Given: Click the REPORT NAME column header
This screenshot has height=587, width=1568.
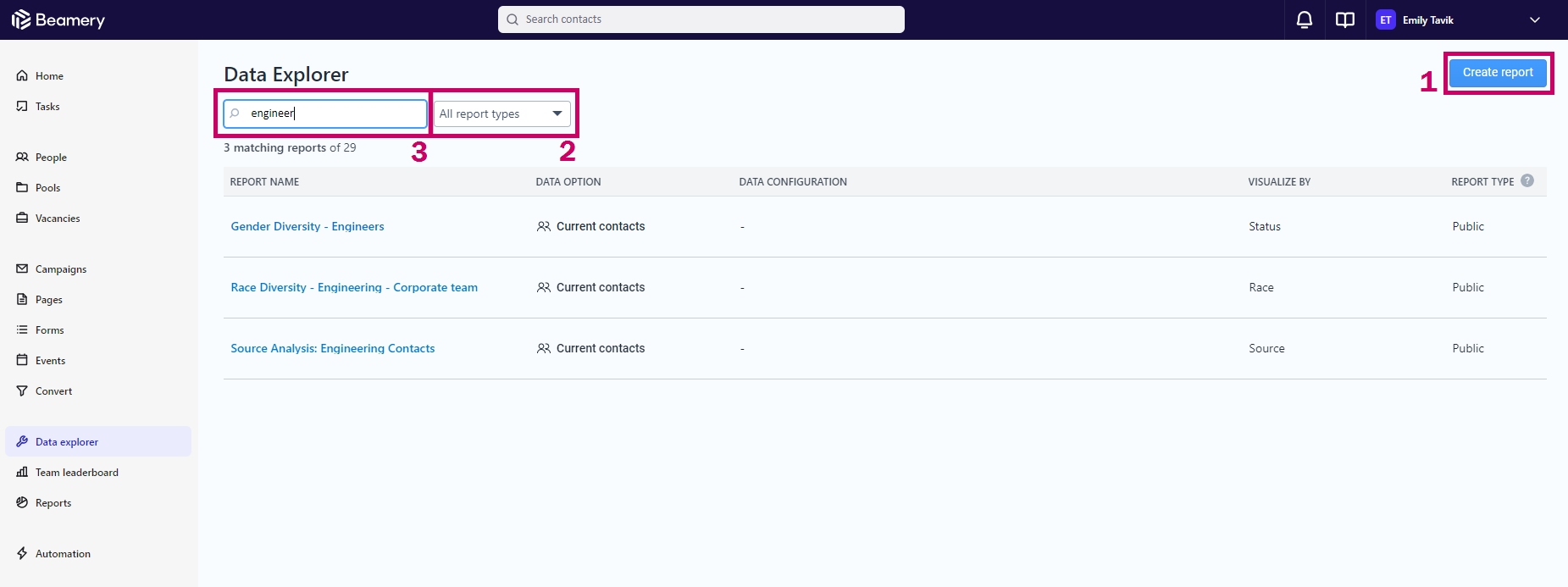Looking at the screenshot, I should (x=264, y=181).
